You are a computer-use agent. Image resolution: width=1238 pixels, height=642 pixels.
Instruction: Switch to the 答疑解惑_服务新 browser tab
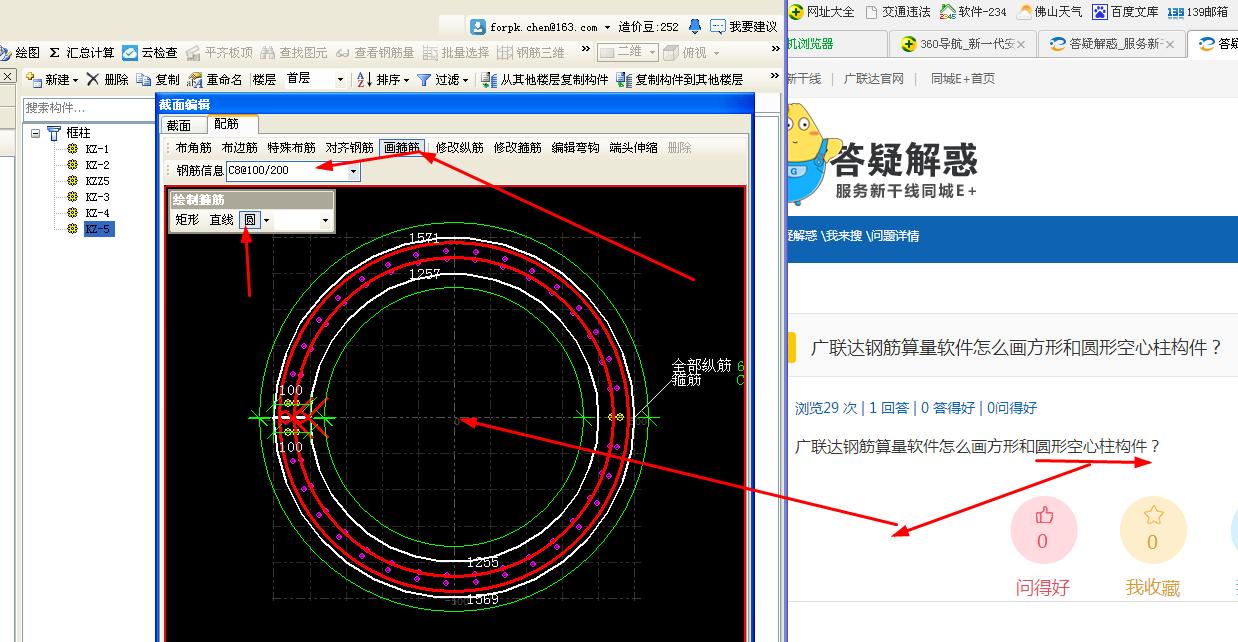click(1112, 44)
